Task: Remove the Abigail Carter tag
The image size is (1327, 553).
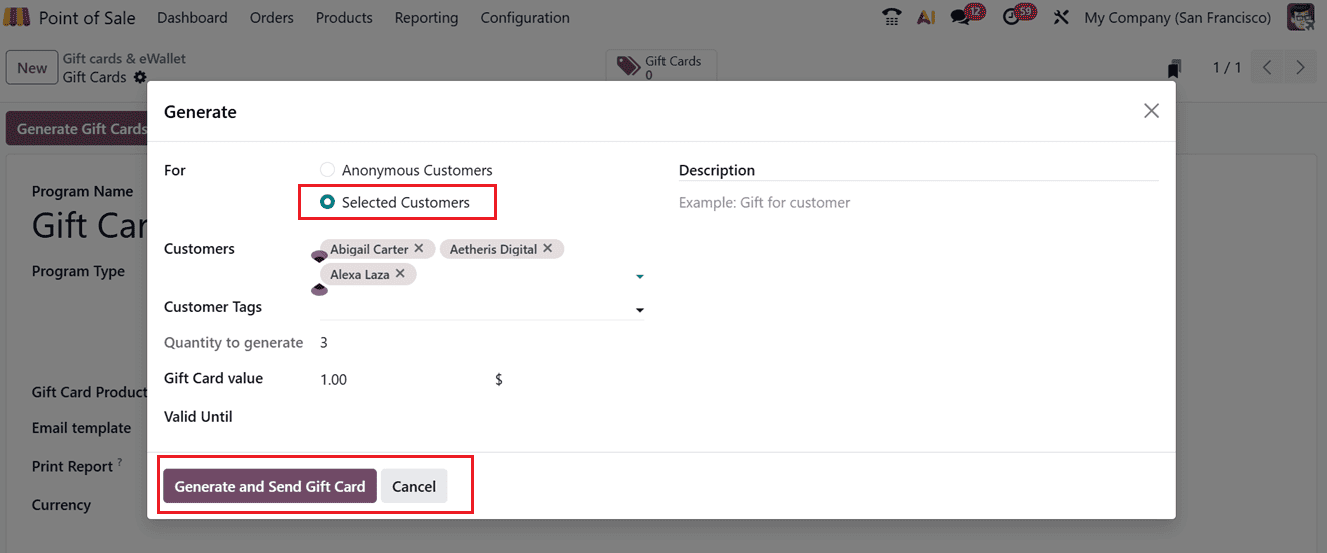Action: tap(419, 248)
